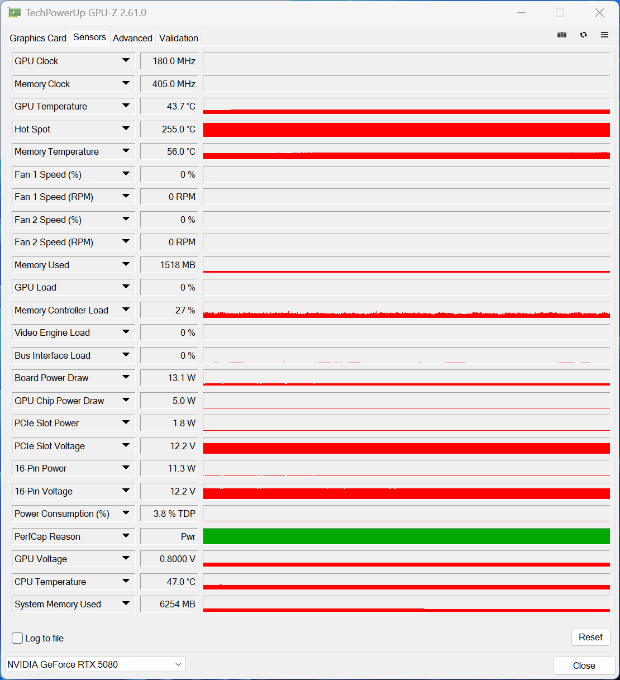This screenshot has width=620, height=680.
Task: Click the 5.0 W GPU Chip Power value
Action: [x=169, y=400]
